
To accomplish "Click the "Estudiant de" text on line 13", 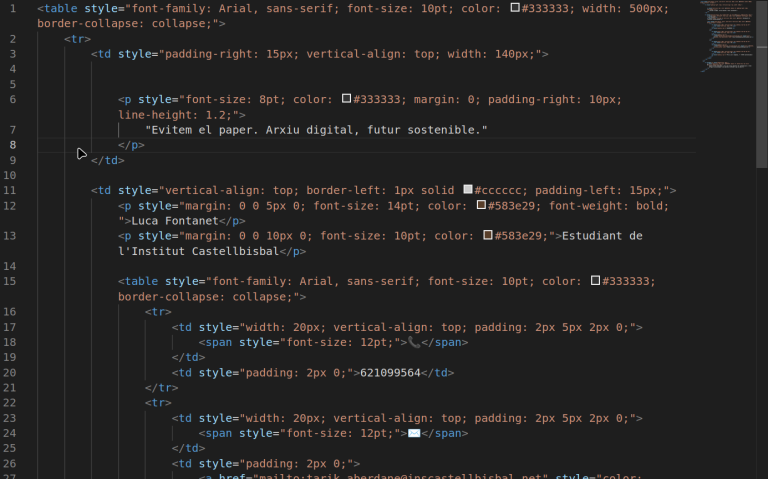I will coord(602,236).
